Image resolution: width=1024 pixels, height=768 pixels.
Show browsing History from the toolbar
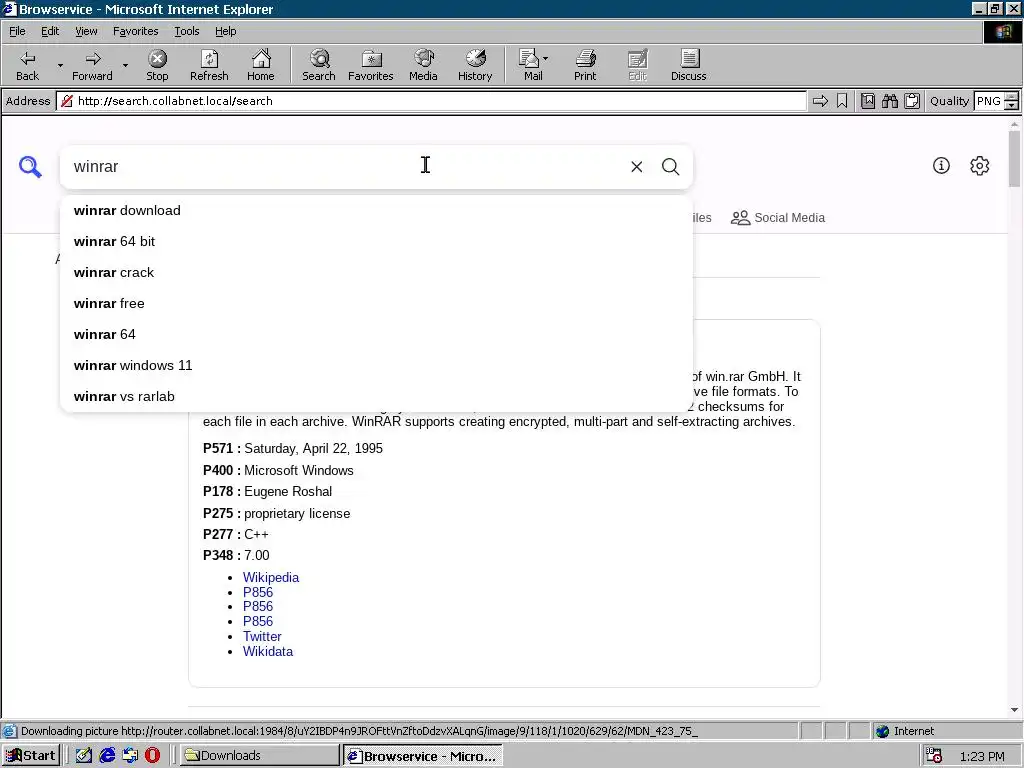(x=475, y=65)
